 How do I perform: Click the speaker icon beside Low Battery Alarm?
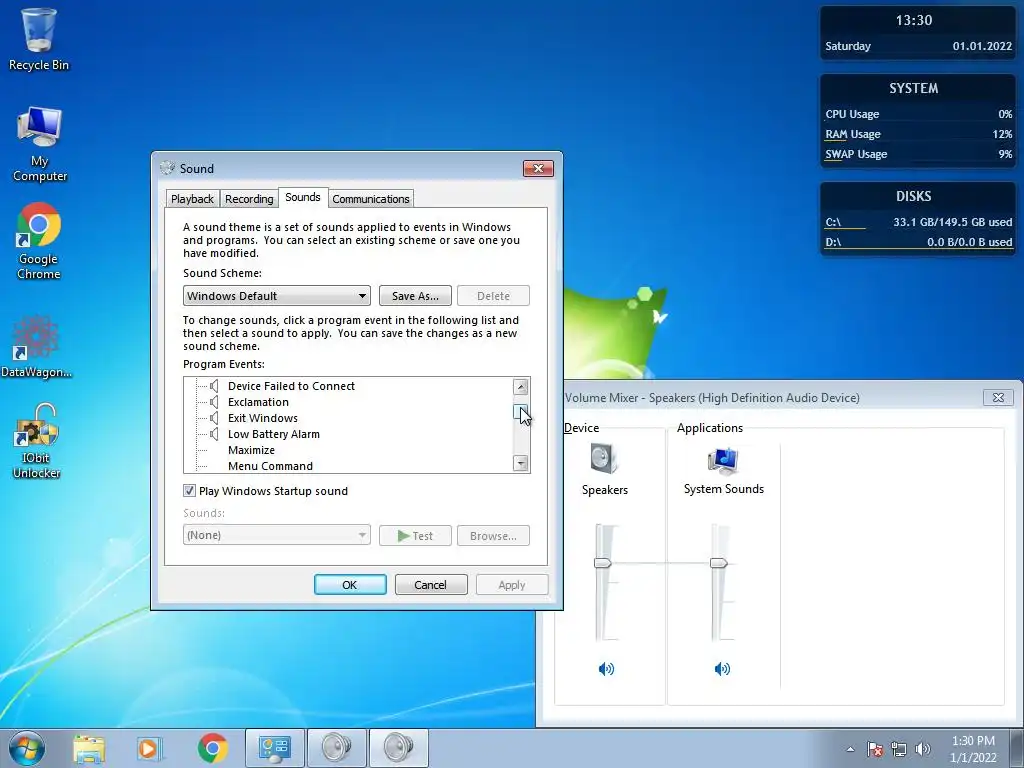pyautogui.click(x=214, y=434)
